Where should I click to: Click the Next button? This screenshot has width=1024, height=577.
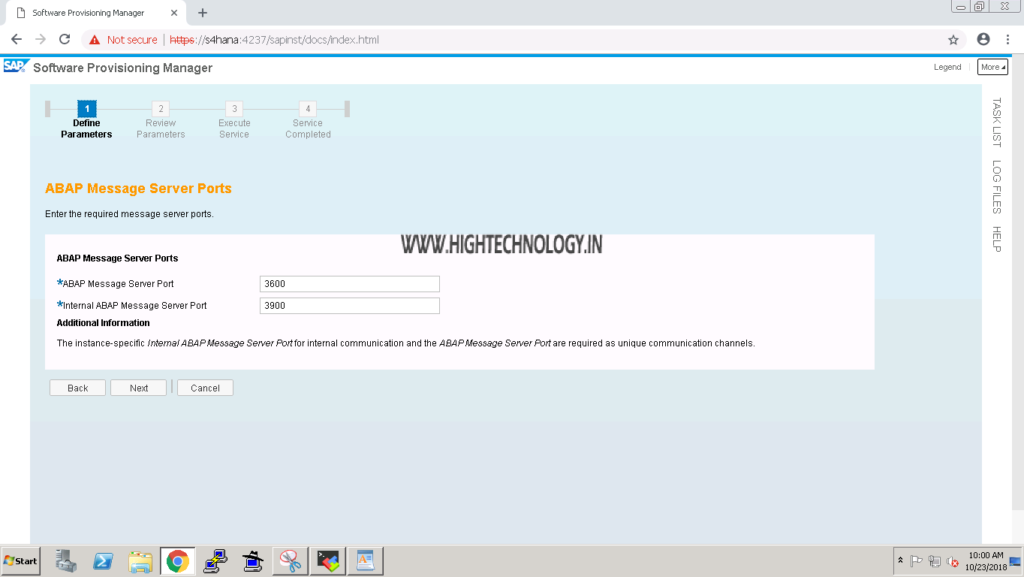click(x=138, y=388)
